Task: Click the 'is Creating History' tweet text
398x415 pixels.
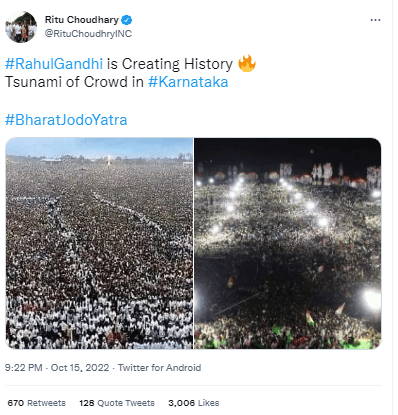Action: pos(170,64)
